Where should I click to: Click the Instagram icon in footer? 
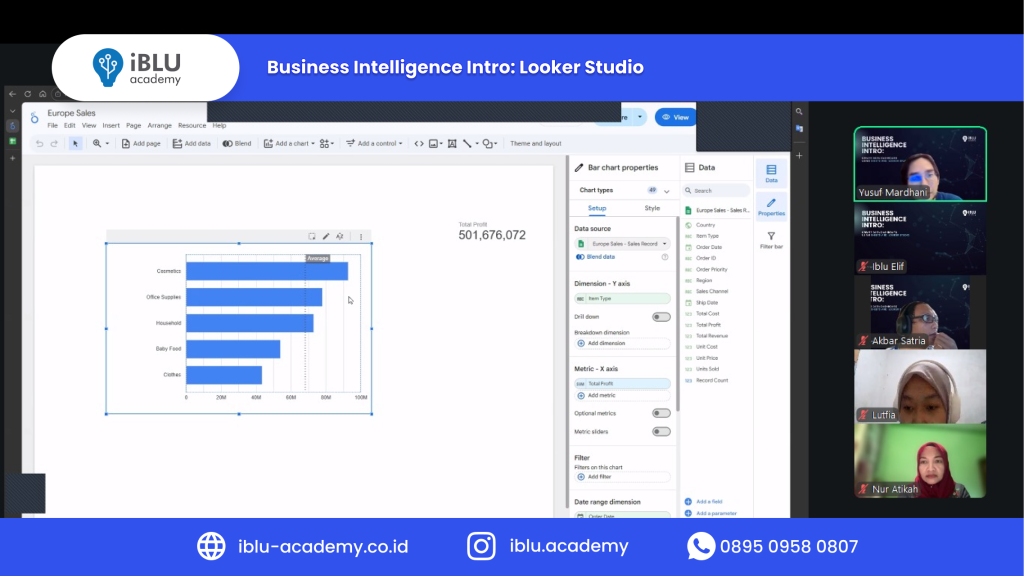(482, 546)
